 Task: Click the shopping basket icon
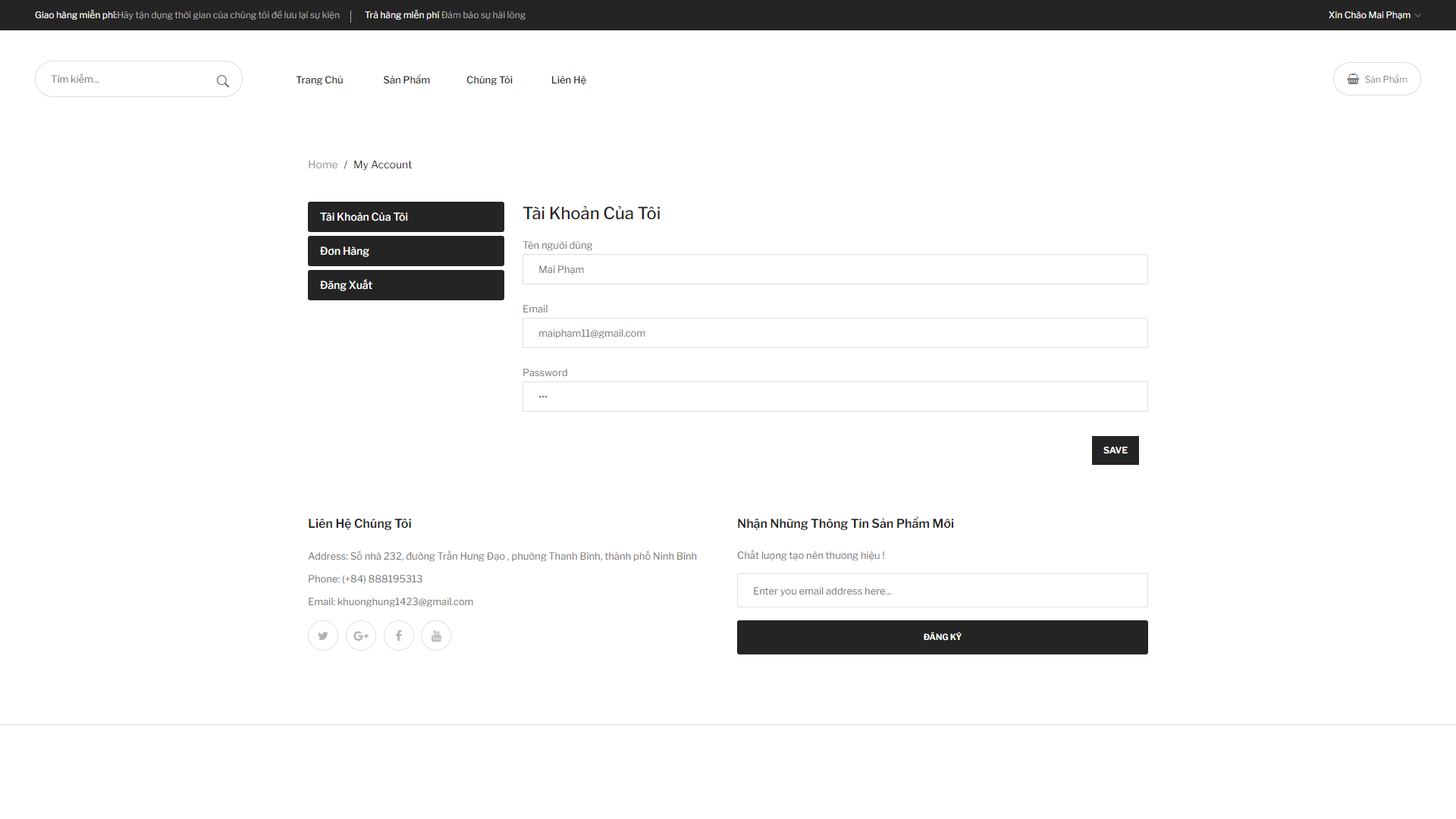pos(1353,79)
